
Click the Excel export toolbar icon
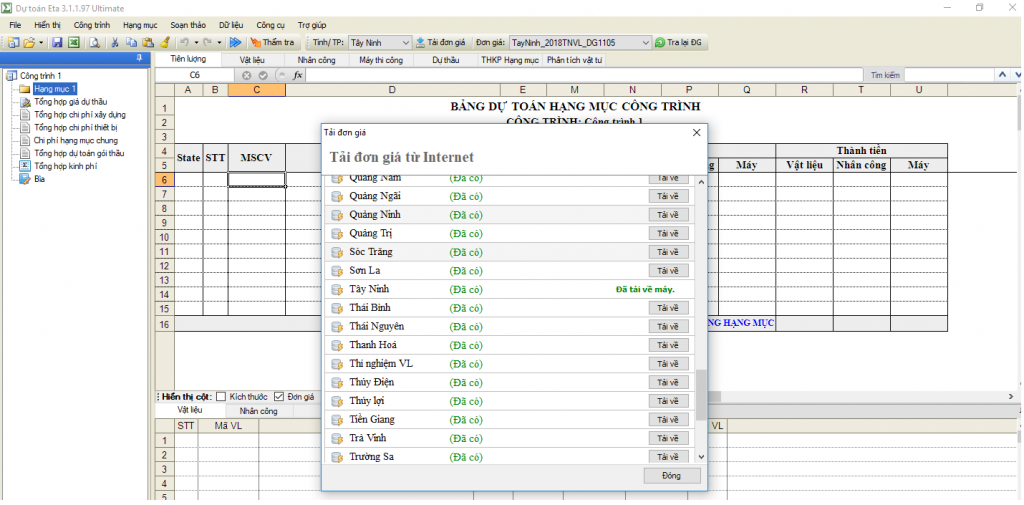tap(73, 43)
